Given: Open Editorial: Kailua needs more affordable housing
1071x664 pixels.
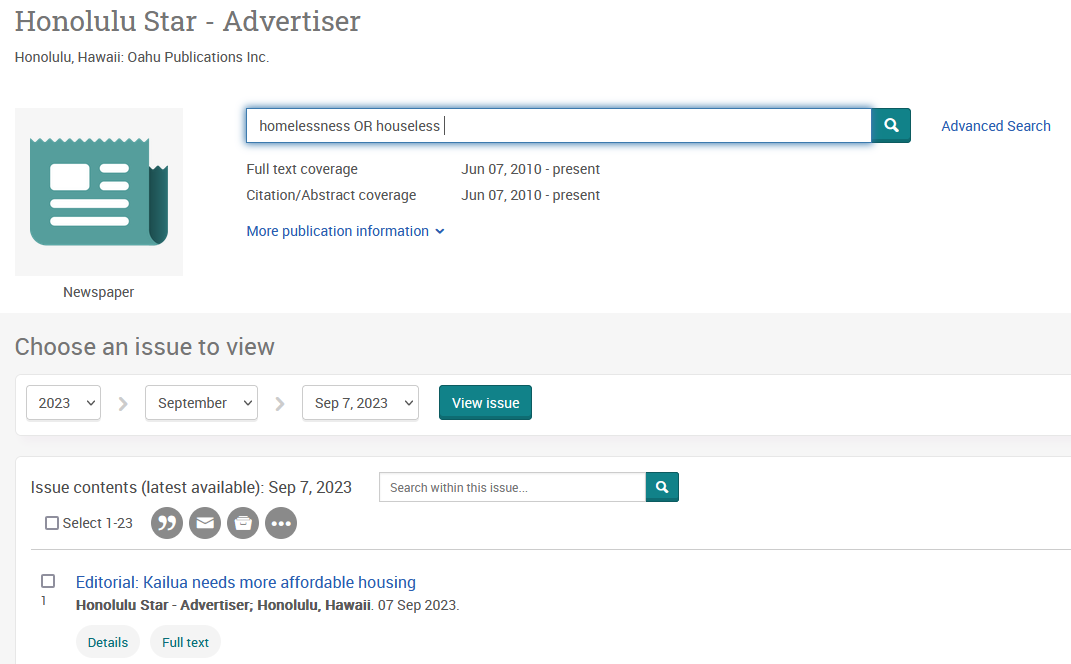Looking at the screenshot, I should [x=246, y=582].
